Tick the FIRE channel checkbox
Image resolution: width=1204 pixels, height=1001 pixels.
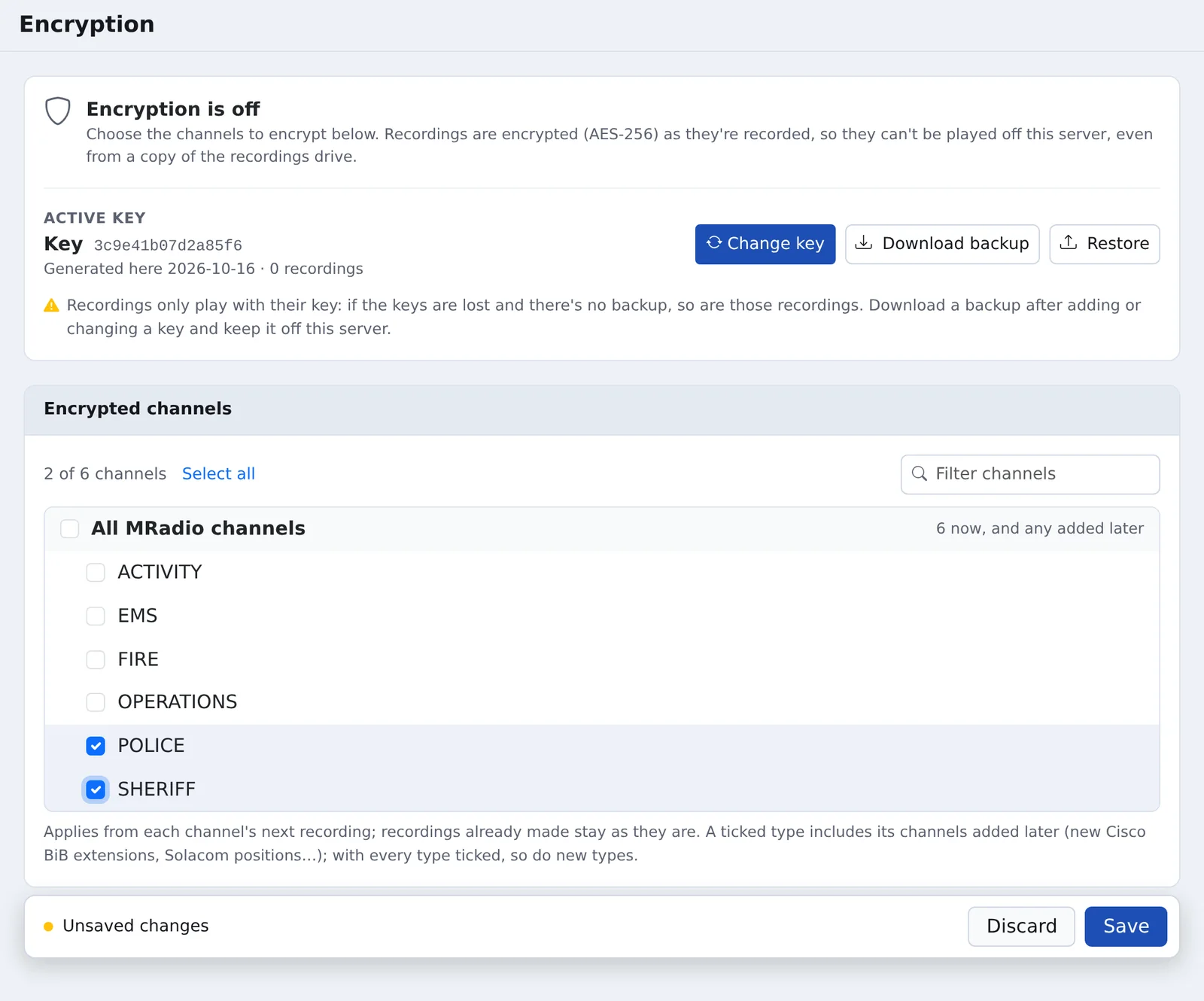(x=96, y=660)
